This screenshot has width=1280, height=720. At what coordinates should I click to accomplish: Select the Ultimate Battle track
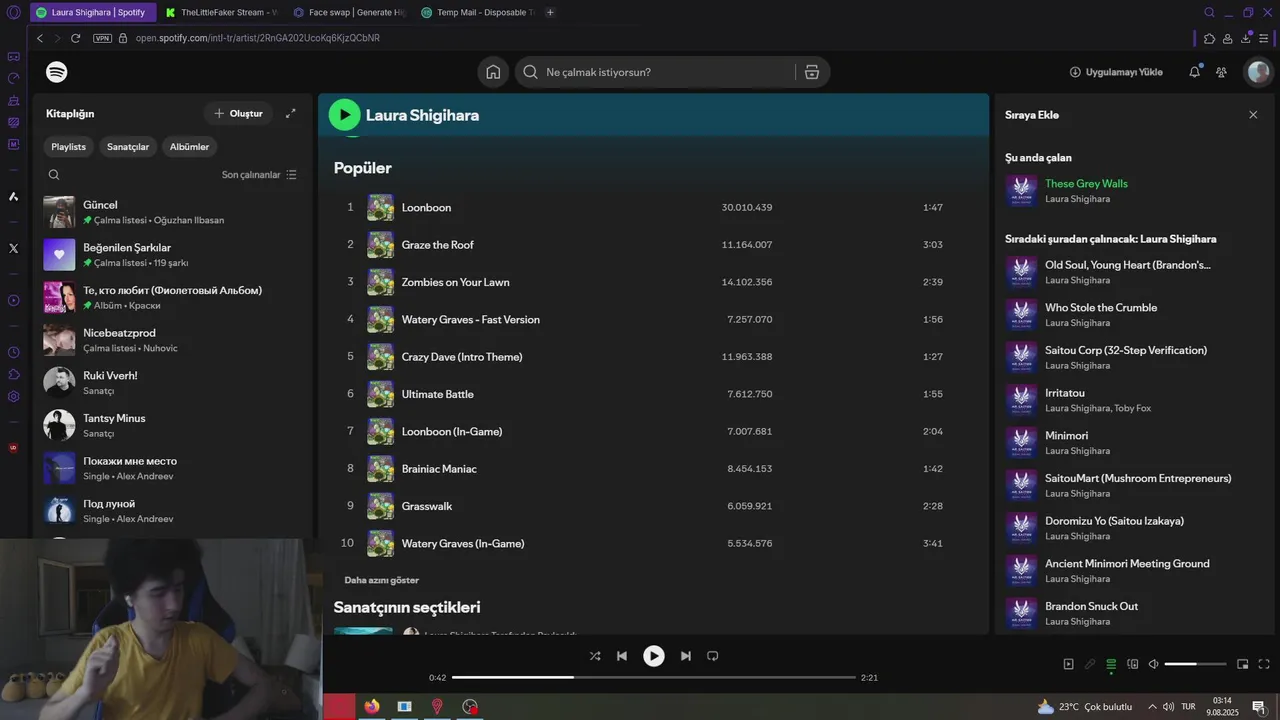point(653,394)
